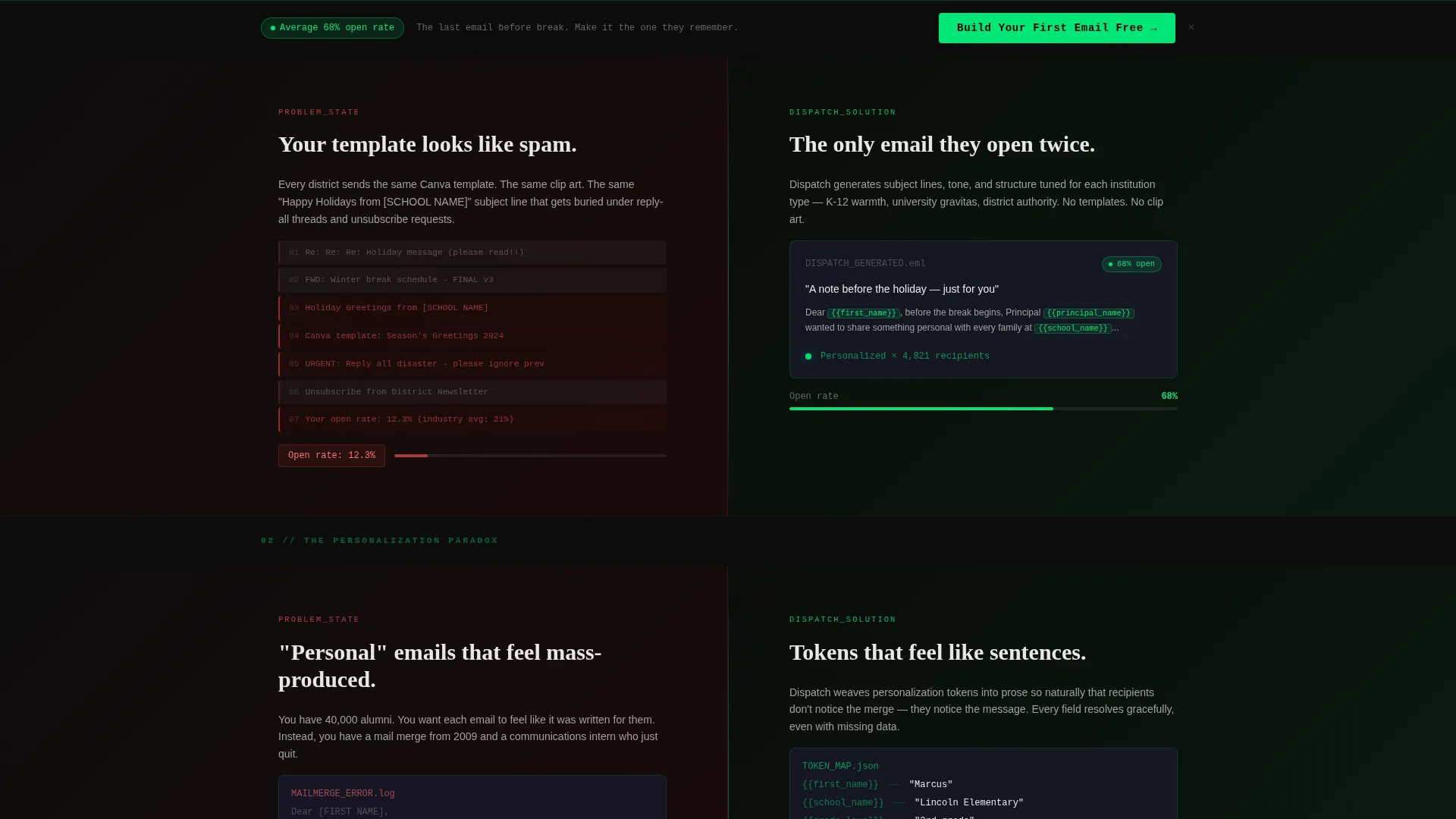Select the Re: Re: Re: Holiday message row

click(472, 253)
